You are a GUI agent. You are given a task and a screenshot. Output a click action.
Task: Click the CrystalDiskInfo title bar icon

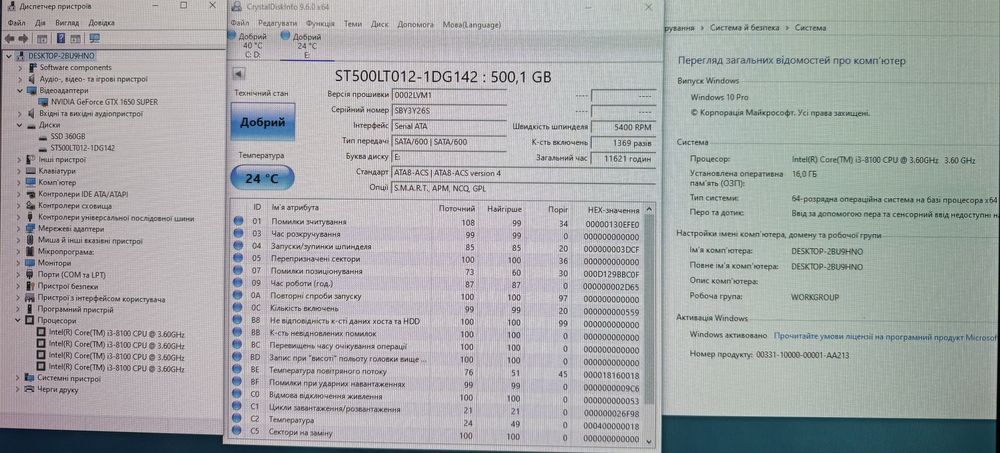click(237, 7)
